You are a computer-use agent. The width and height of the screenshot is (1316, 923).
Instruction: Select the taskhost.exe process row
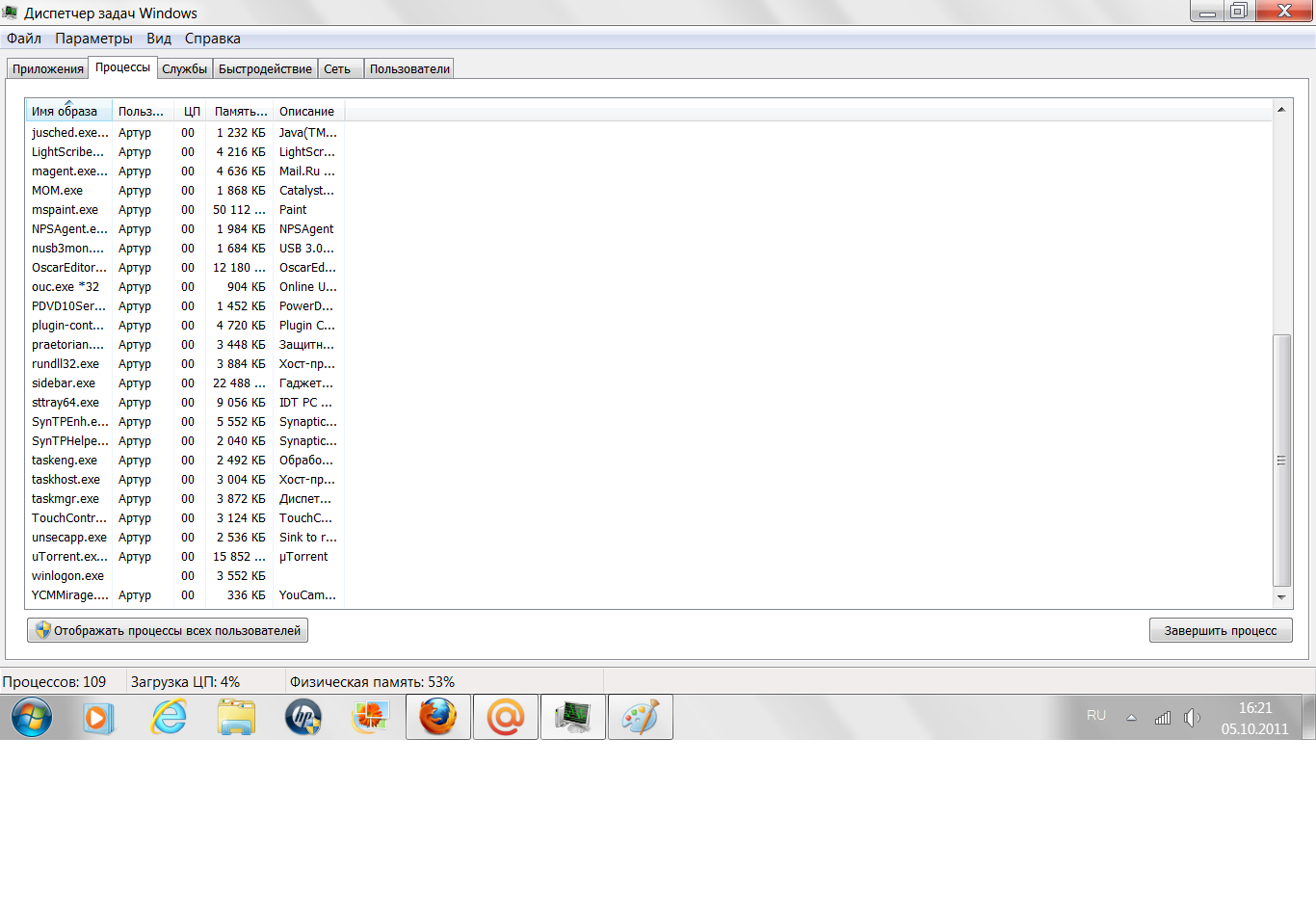pos(185,480)
